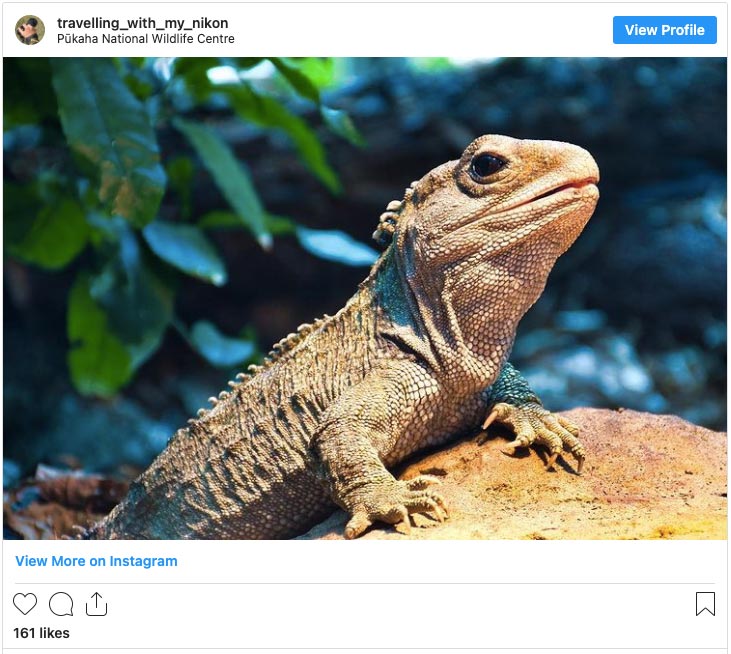Open the tuatara photo post
Screen dimensions: 731x654
coord(365,298)
